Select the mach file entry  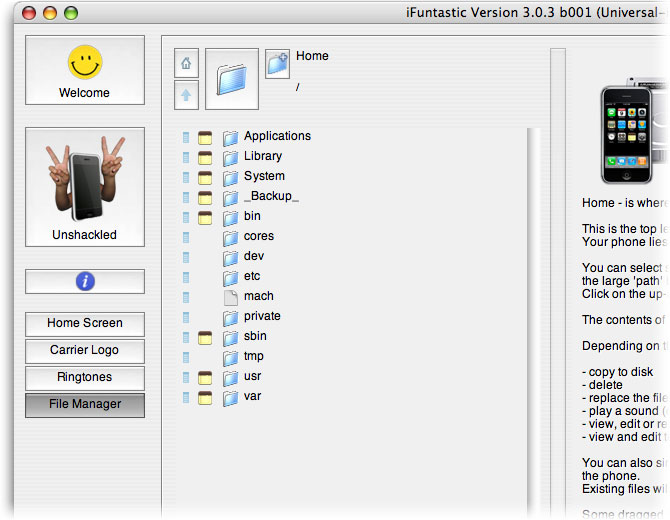pyautogui.click(x=258, y=297)
